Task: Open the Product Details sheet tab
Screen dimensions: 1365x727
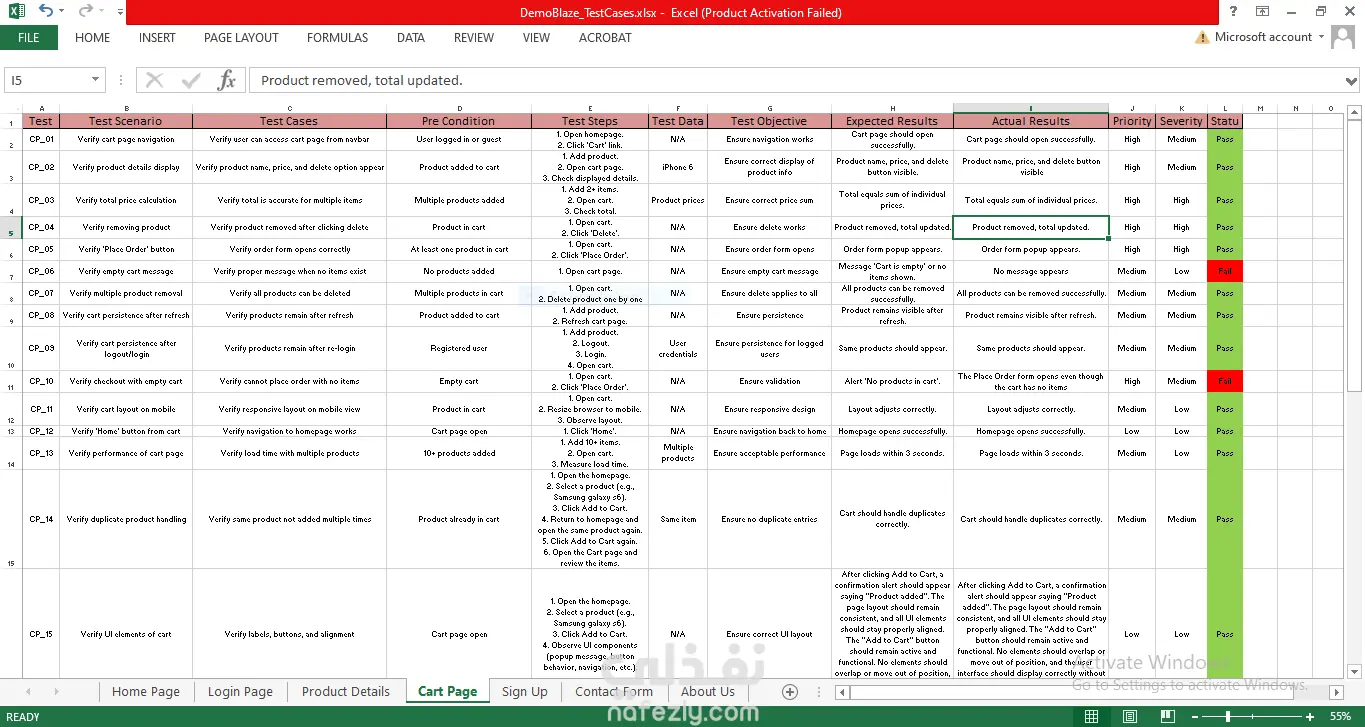Action: 346,691
